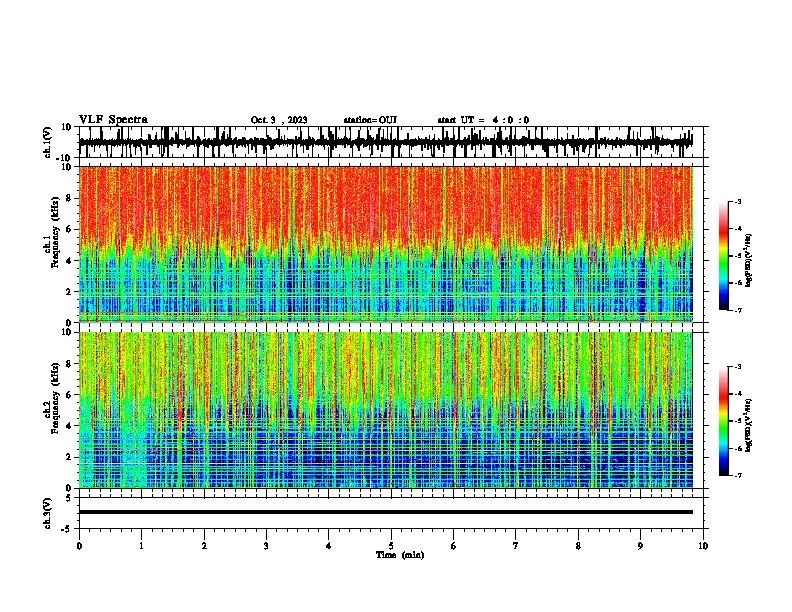
Task: Click the log(PSD) label beside ch.1 colorbar
Action: 749,259
